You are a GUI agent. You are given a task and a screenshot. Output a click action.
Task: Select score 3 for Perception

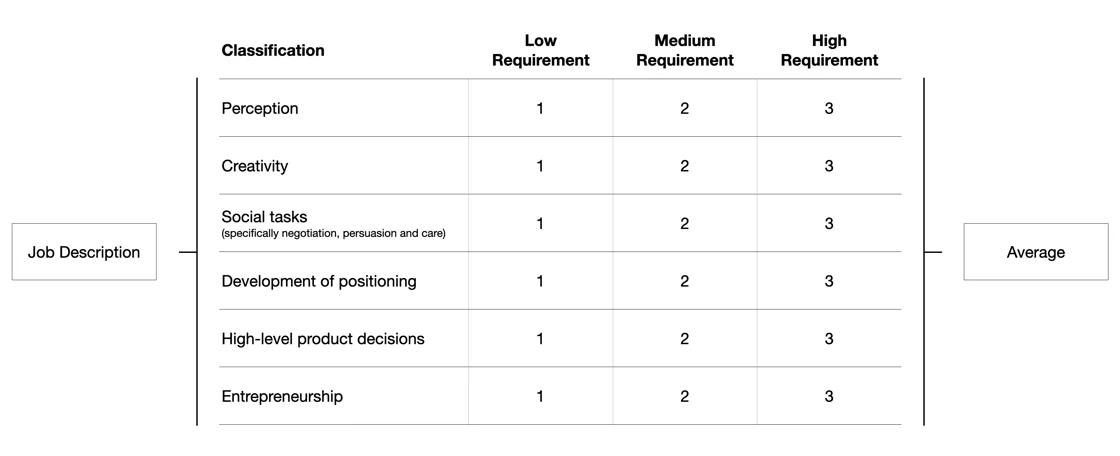coord(829,109)
